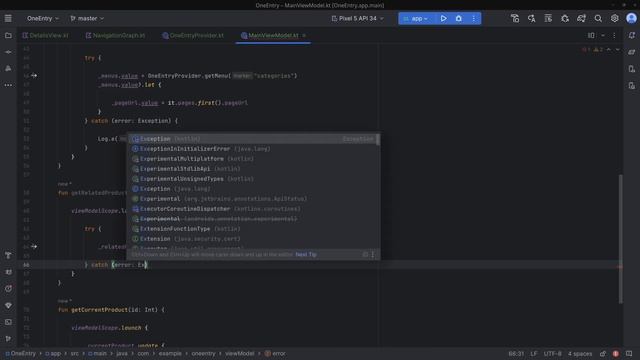Open the main hamburger menu
The height and width of the screenshot is (360, 640).
(8, 18)
